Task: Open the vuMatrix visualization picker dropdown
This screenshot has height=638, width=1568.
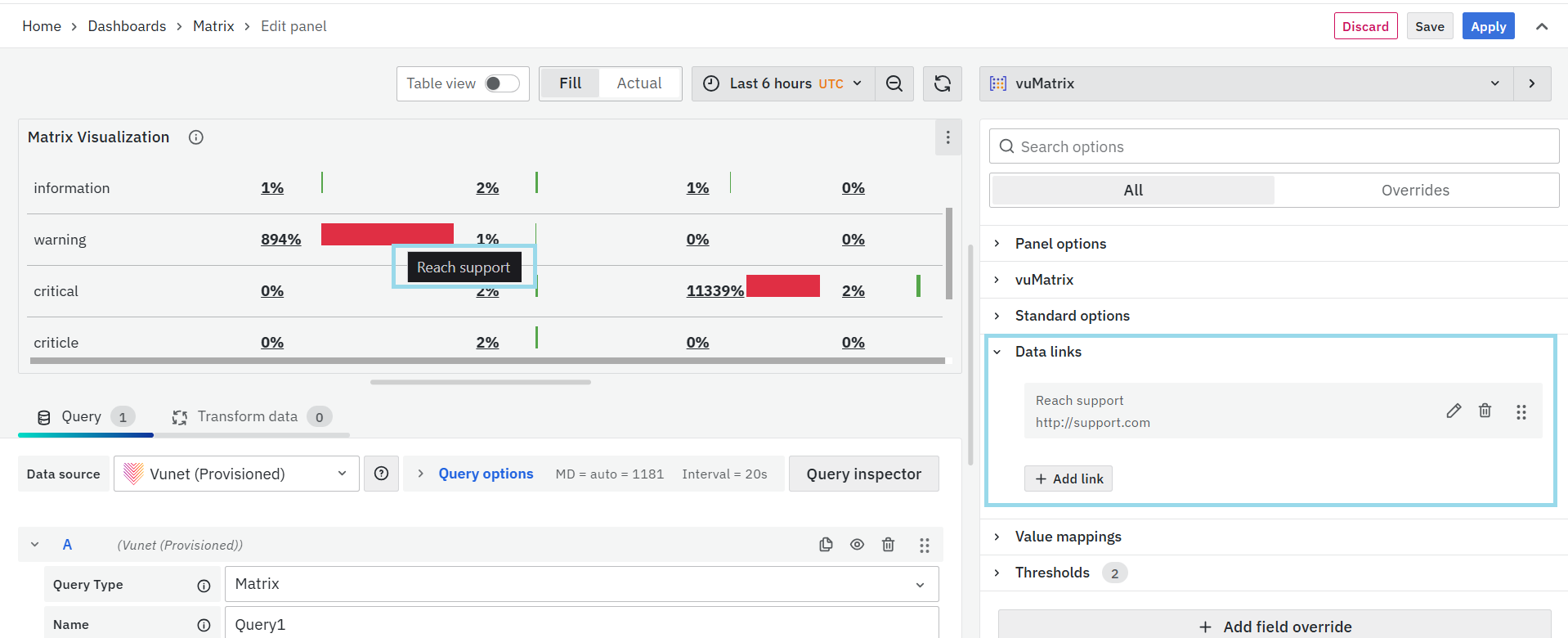Action: click(1246, 83)
